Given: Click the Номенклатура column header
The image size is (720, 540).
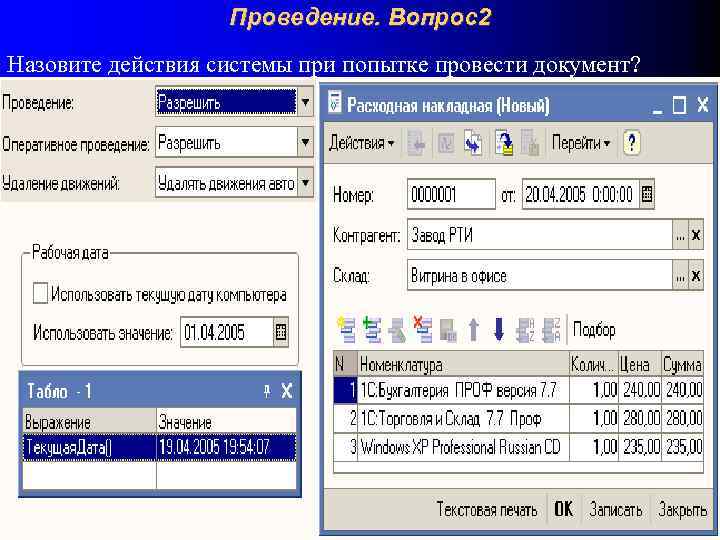Looking at the screenshot, I should pos(463,365).
